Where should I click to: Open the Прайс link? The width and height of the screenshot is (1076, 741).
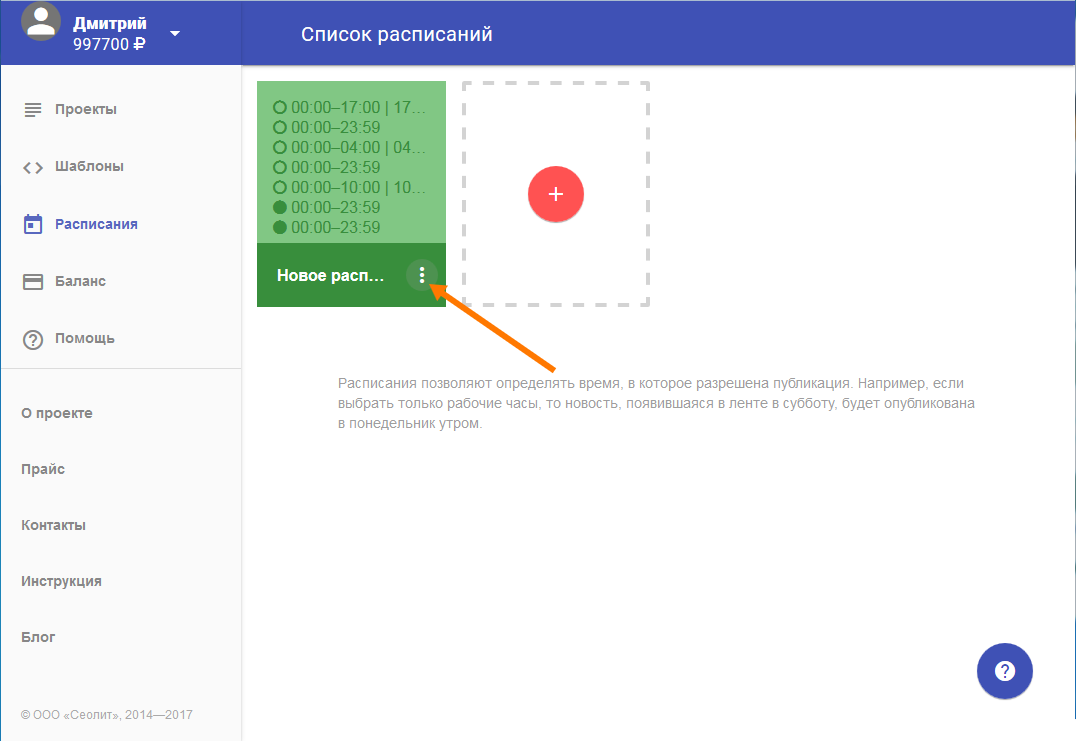43,469
